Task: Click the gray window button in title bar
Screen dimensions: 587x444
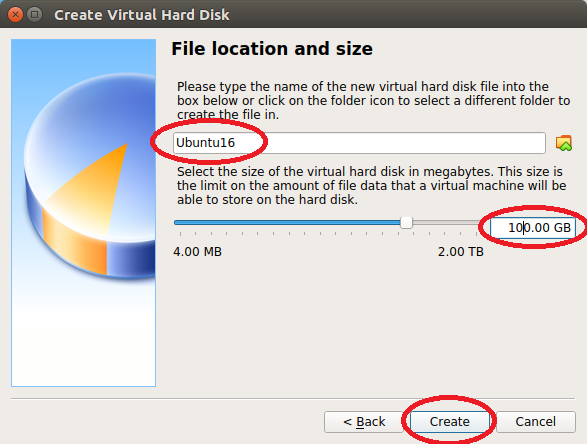Action: pyautogui.click(x=34, y=15)
